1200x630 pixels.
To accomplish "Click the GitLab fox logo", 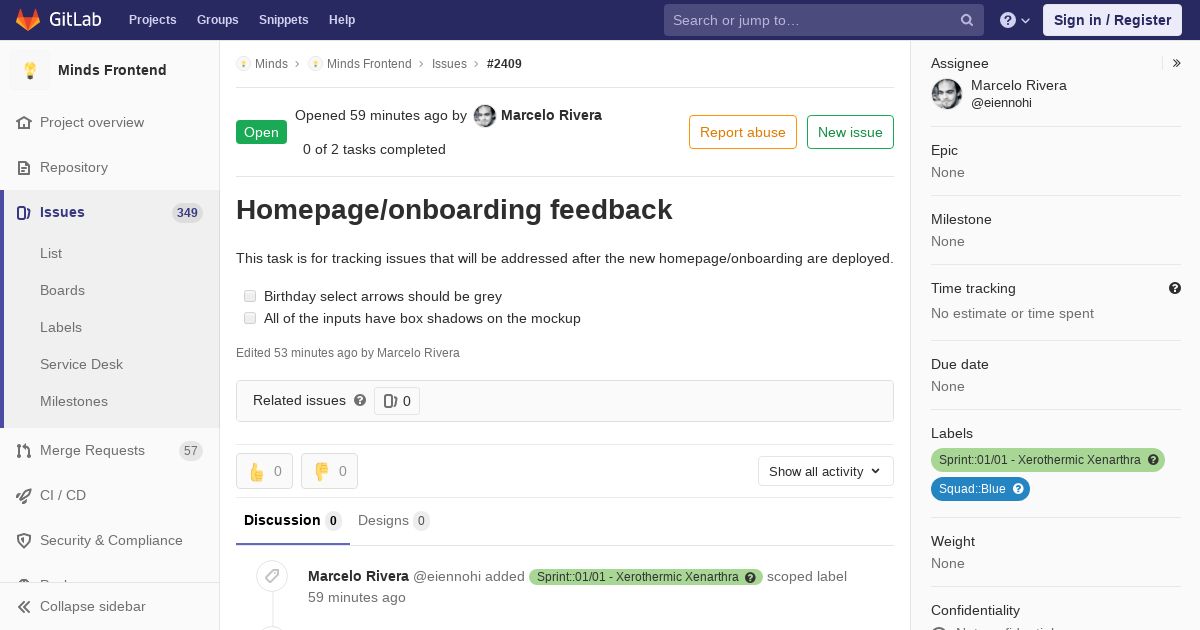I will 28,19.
